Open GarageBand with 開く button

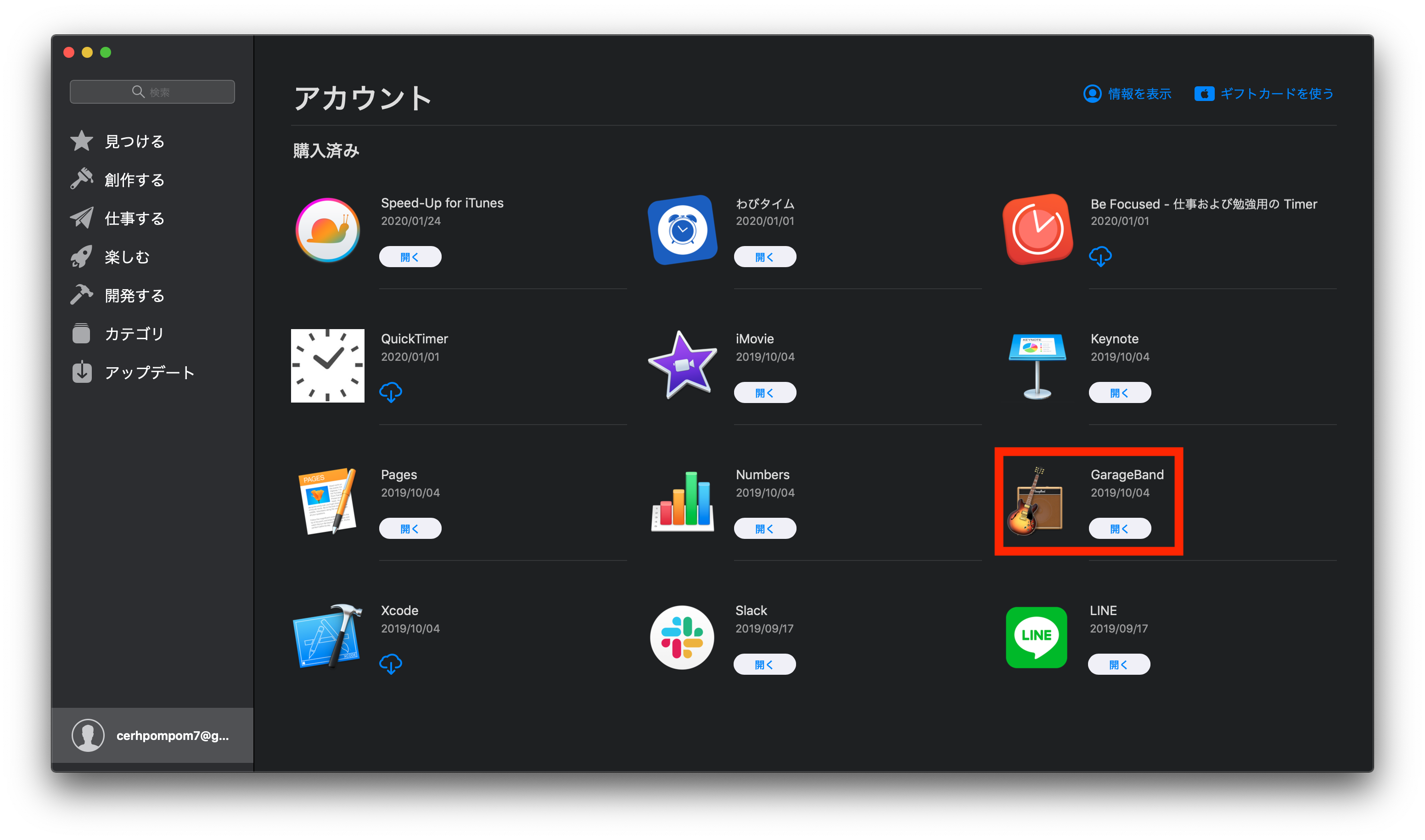pos(1119,528)
